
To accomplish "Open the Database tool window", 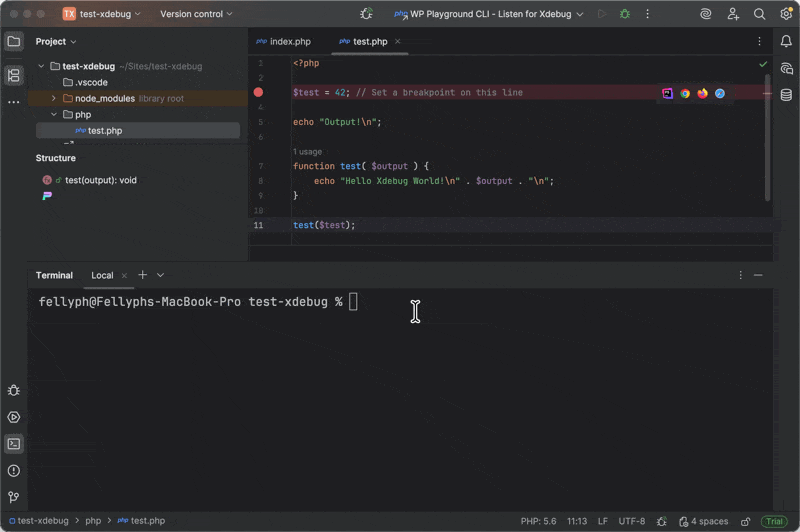I will coord(787,95).
